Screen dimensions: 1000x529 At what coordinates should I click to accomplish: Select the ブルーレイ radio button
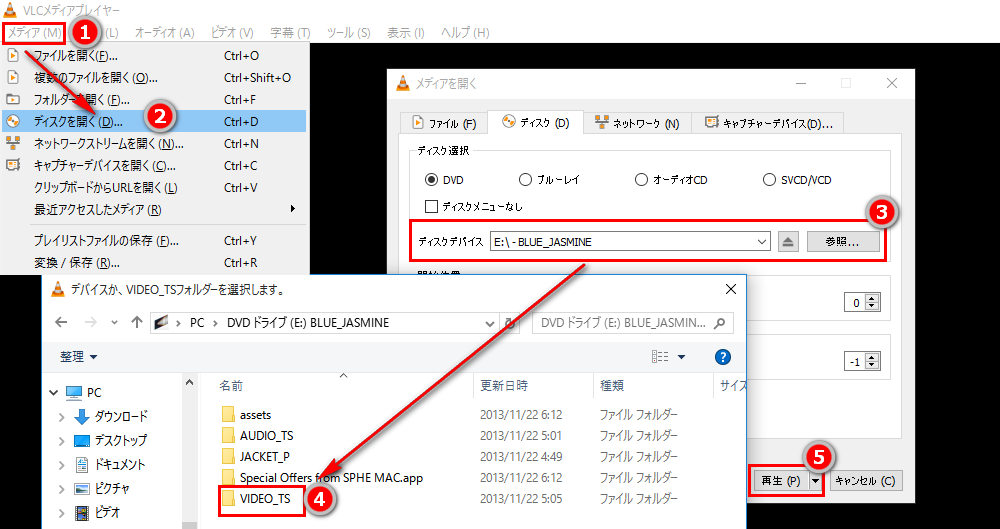pos(525,180)
